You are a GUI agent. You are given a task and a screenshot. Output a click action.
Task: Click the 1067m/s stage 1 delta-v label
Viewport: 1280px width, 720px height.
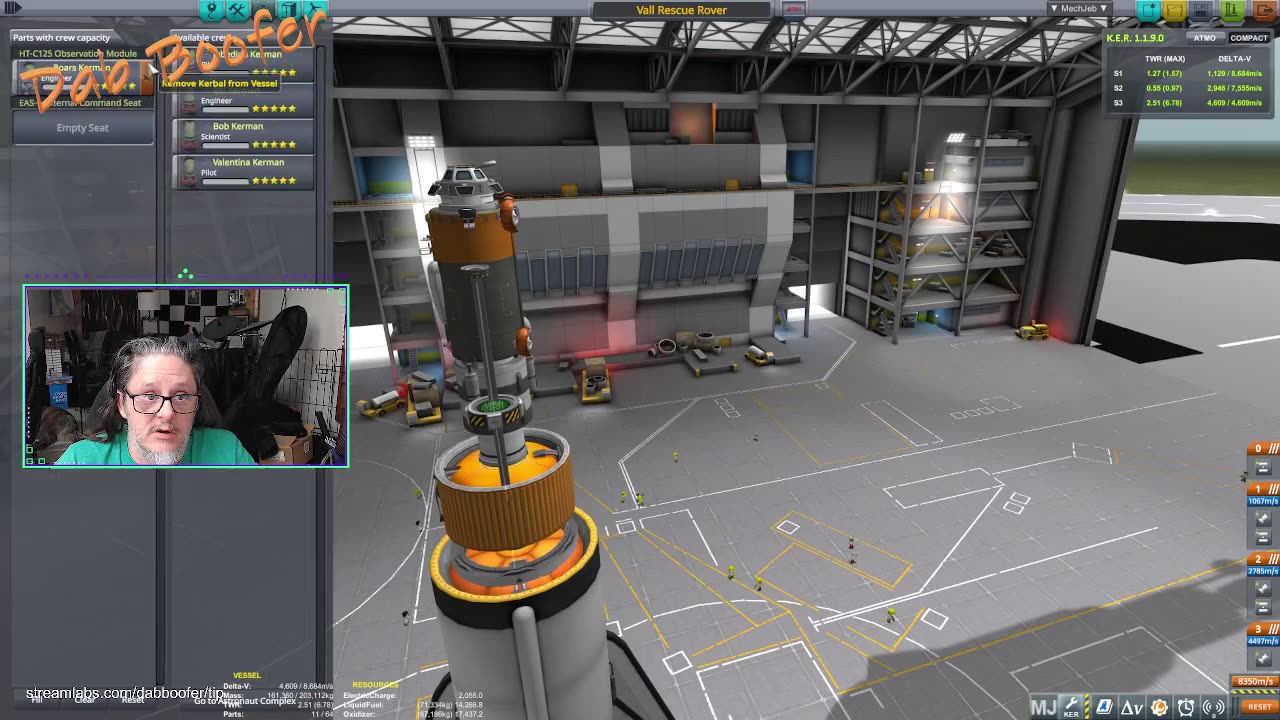tap(1262, 501)
